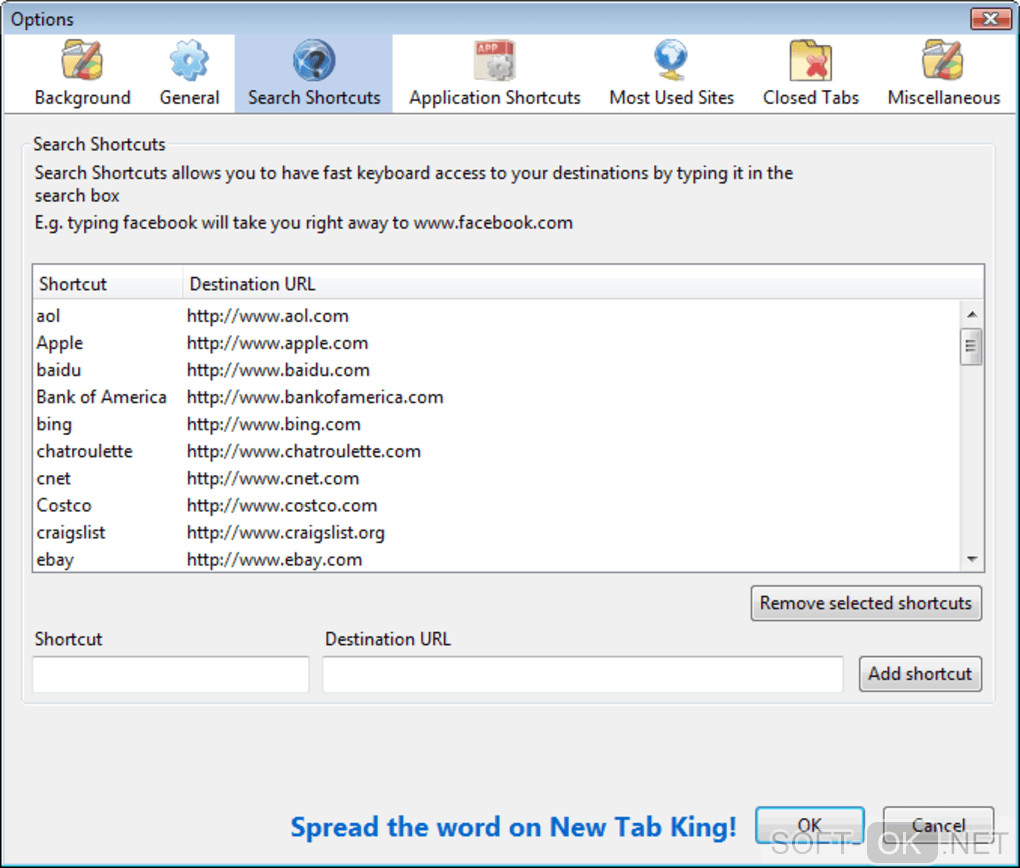Select the aol shortcut row
The height and width of the screenshot is (868, 1020).
coord(496,316)
